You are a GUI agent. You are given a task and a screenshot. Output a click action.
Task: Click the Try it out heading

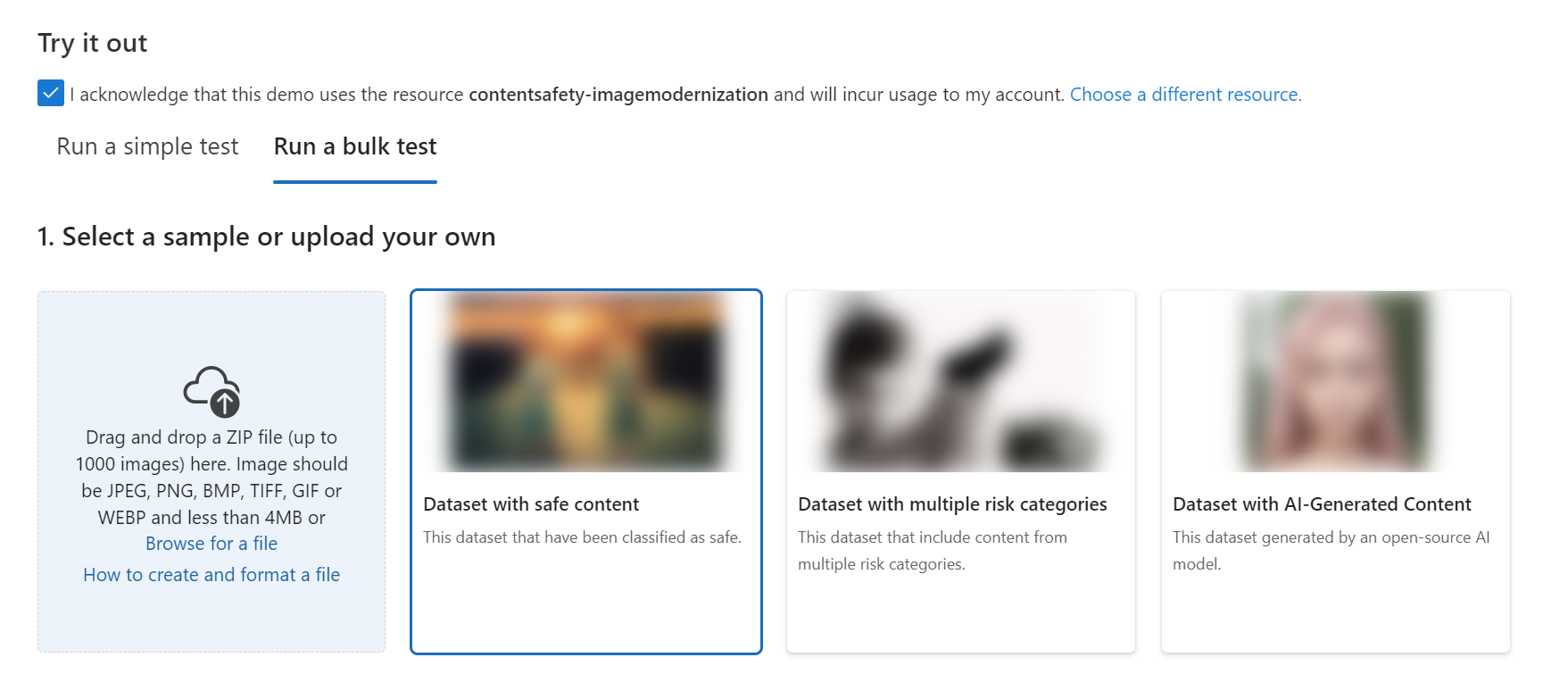coord(93,43)
